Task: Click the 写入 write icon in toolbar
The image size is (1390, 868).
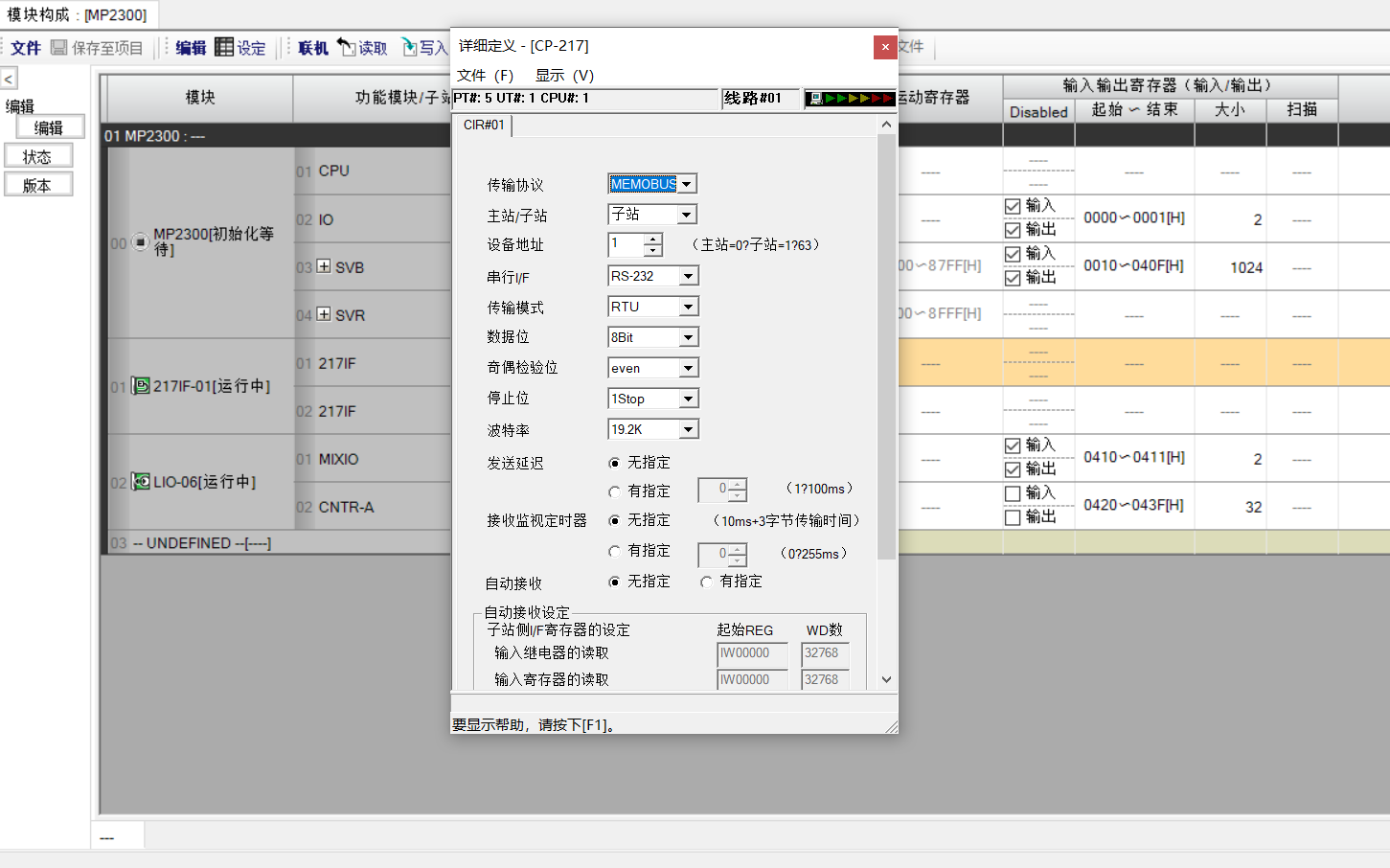Action: pyautogui.click(x=409, y=47)
